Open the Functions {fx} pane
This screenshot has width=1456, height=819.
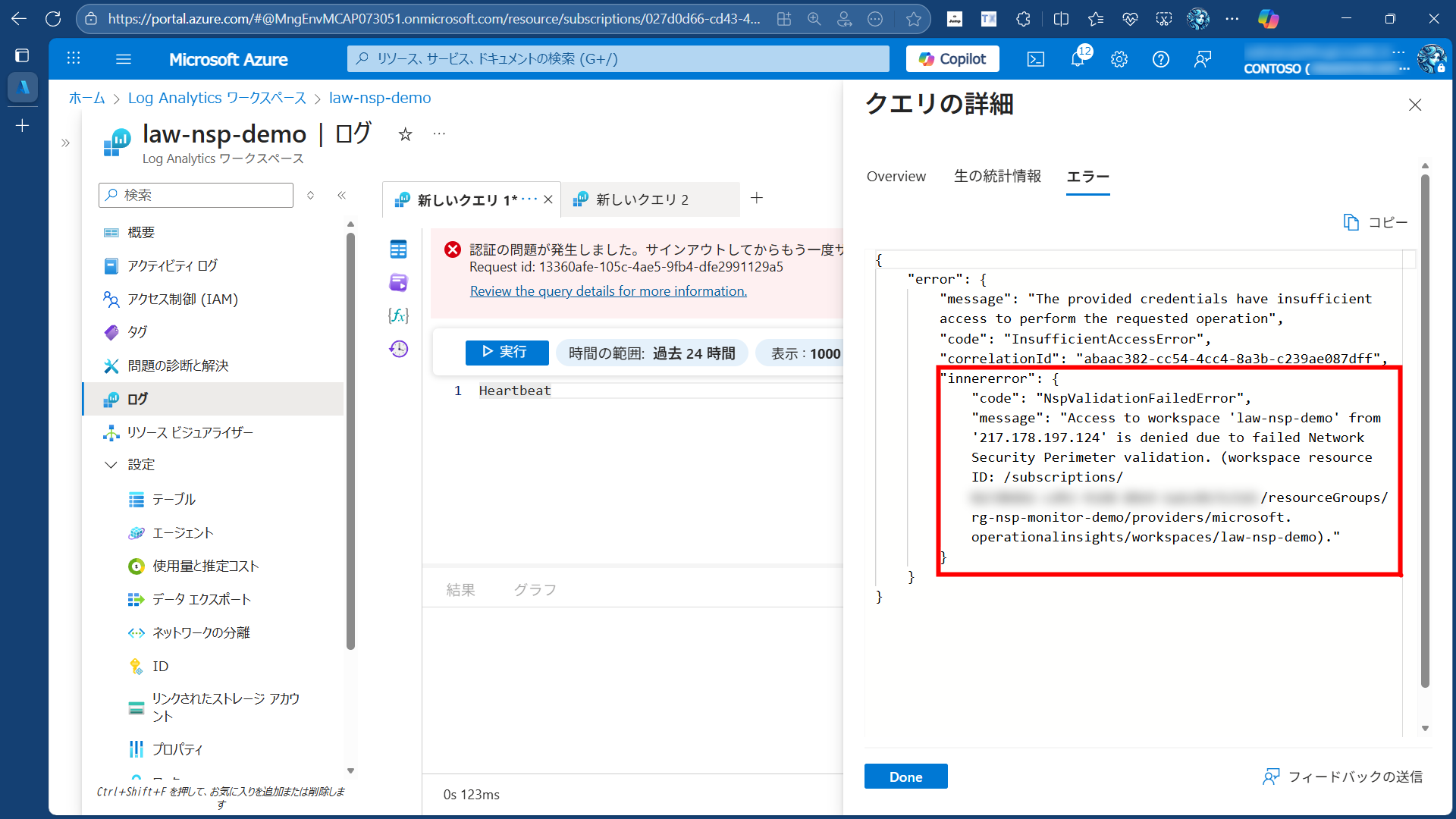[398, 315]
